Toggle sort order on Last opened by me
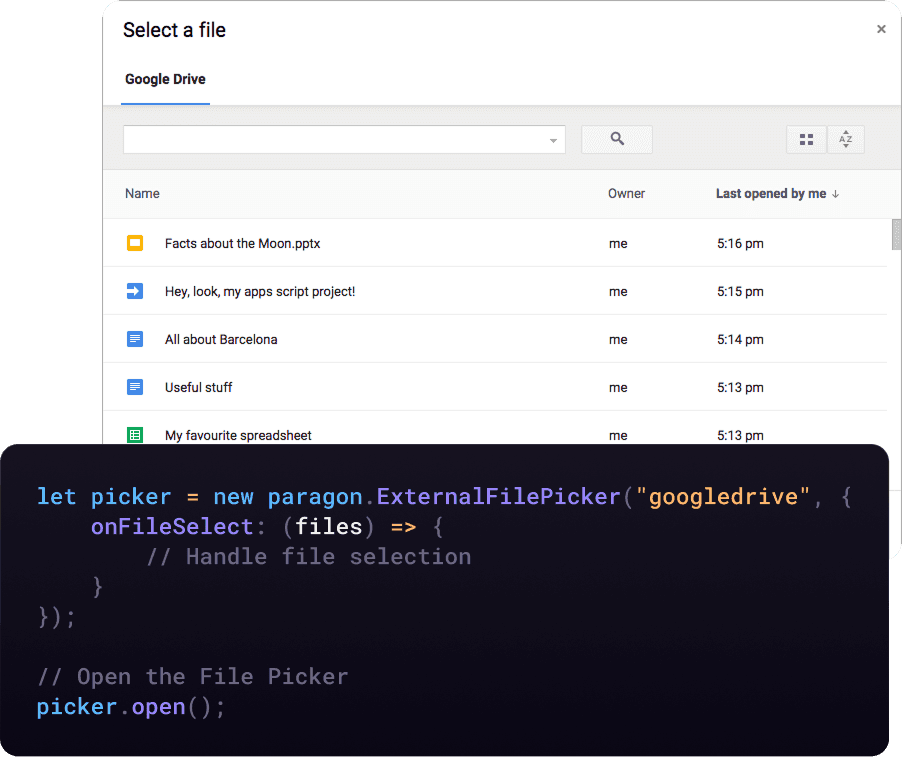The width and height of the screenshot is (902, 757). coord(777,194)
